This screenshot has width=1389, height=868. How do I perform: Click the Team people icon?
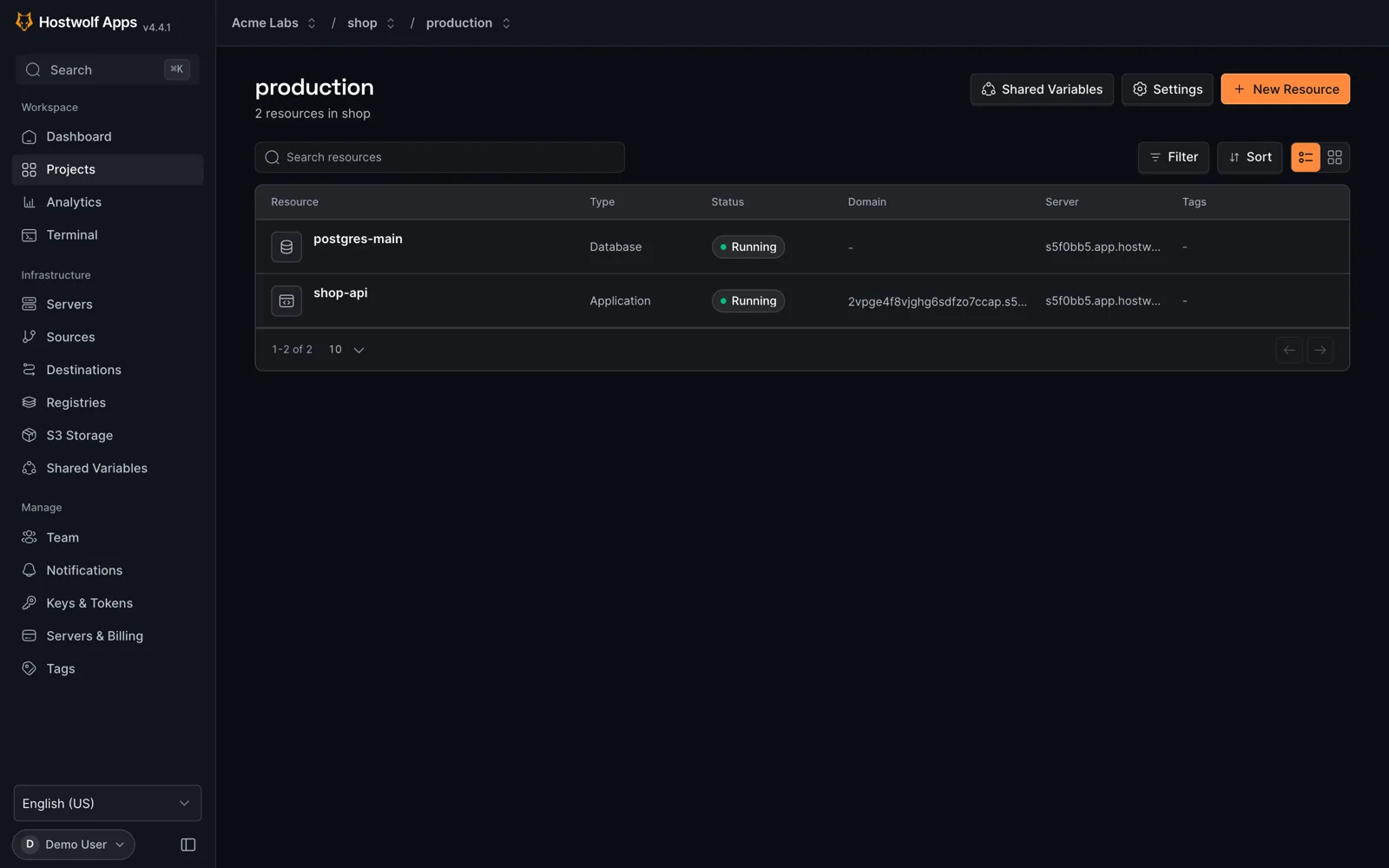[x=30, y=538]
